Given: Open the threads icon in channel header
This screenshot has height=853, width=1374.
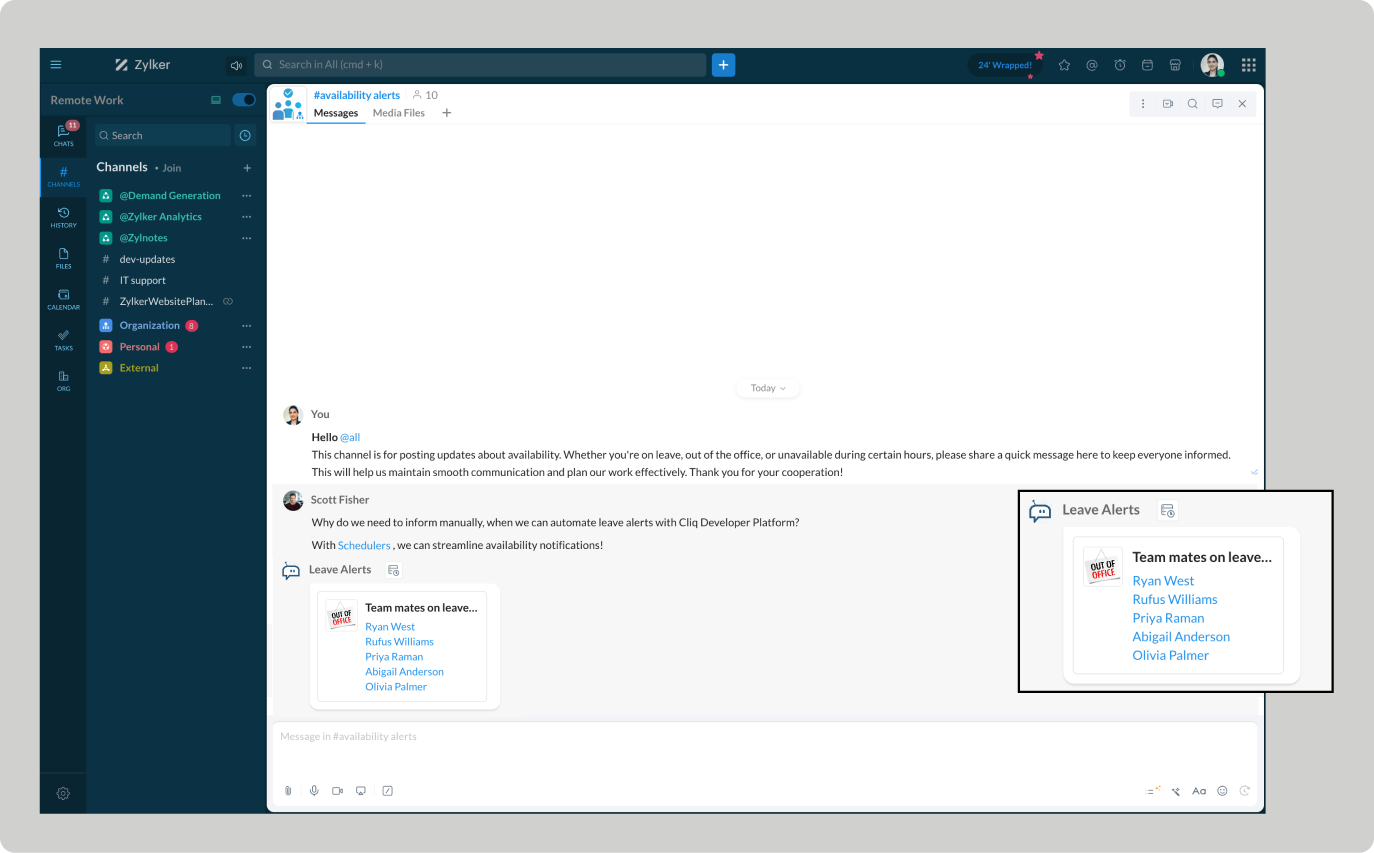Looking at the screenshot, I should coord(1217,104).
